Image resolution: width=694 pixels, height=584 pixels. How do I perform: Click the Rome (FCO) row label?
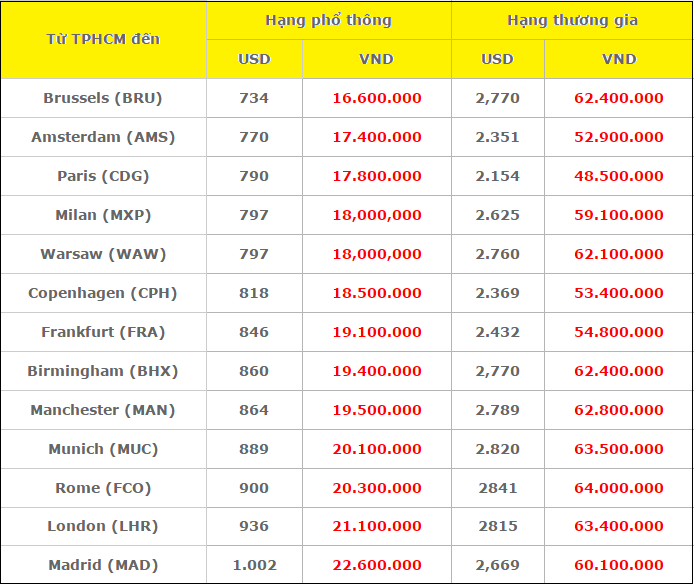[x=103, y=488]
